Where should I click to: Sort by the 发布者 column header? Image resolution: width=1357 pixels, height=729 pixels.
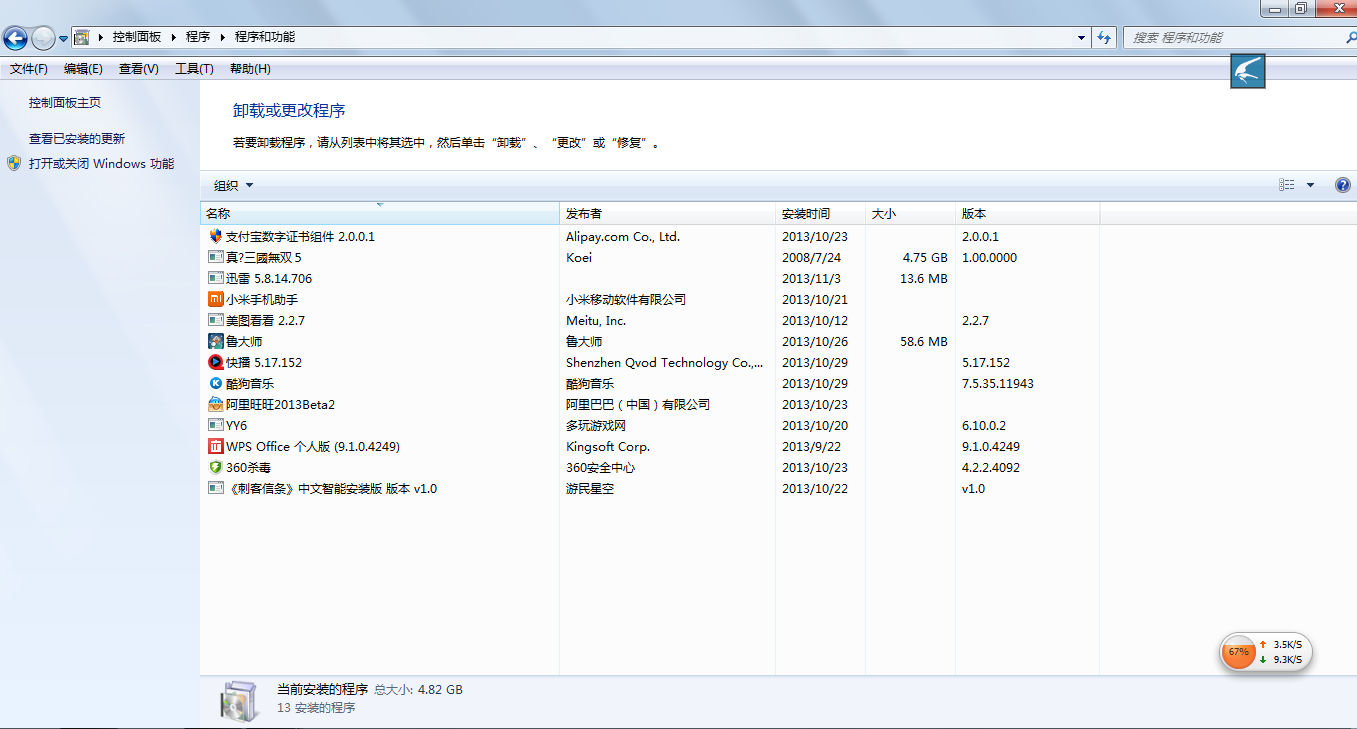pos(668,214)
